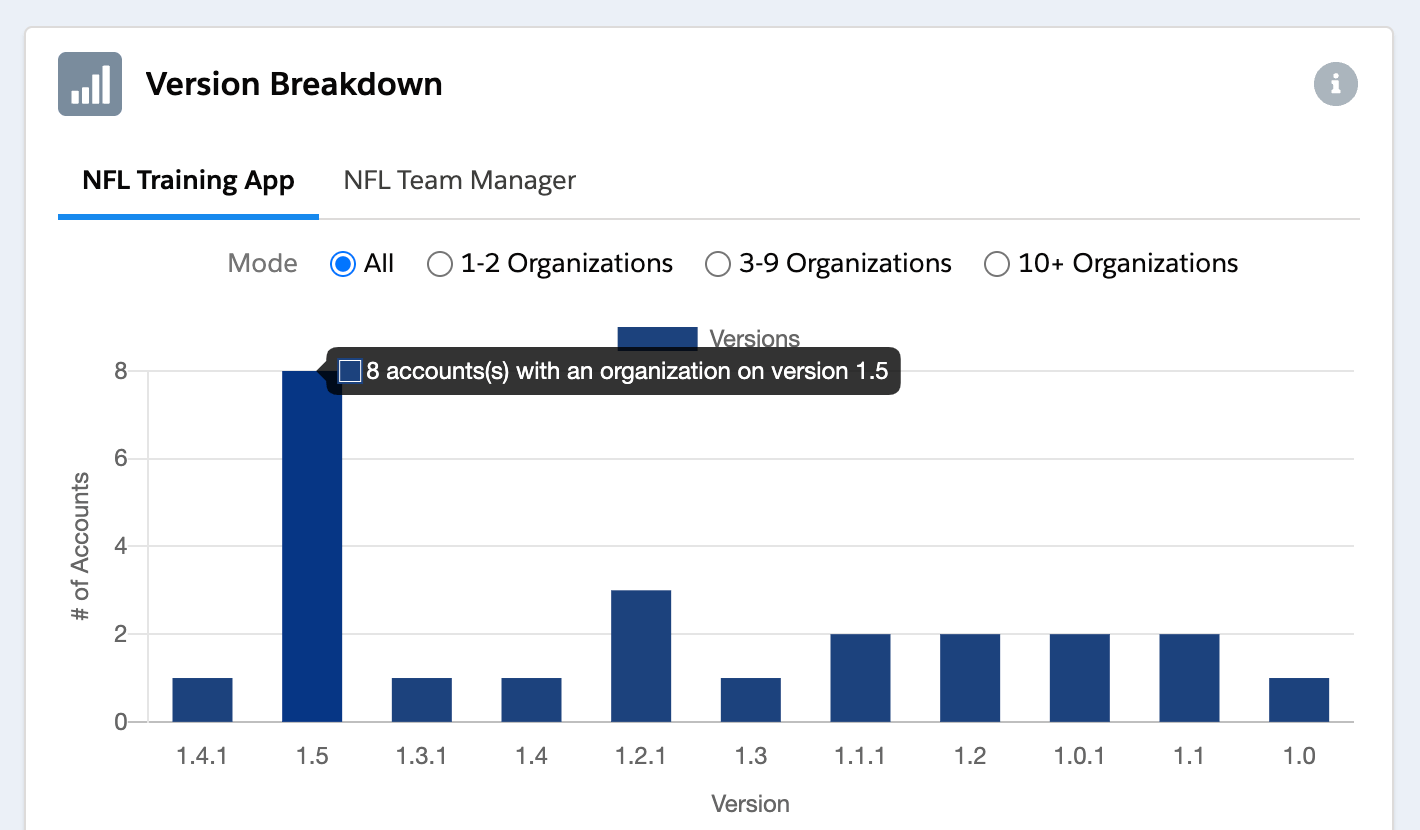Screen dimensions: 1420x830
Task: Click the bar for version 1.2.1
Action: click(x=641, y=656)
